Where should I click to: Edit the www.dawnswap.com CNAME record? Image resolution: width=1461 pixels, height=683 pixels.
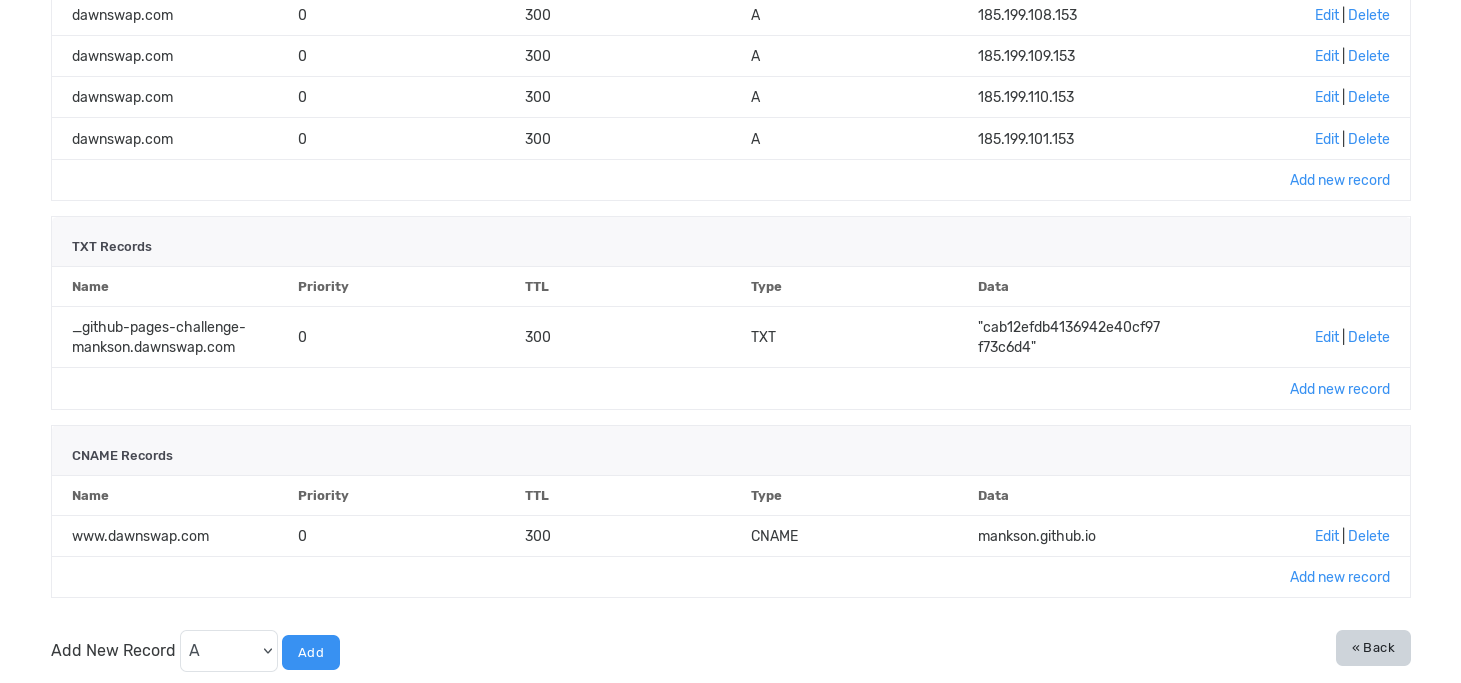(x=1326, y=536)
